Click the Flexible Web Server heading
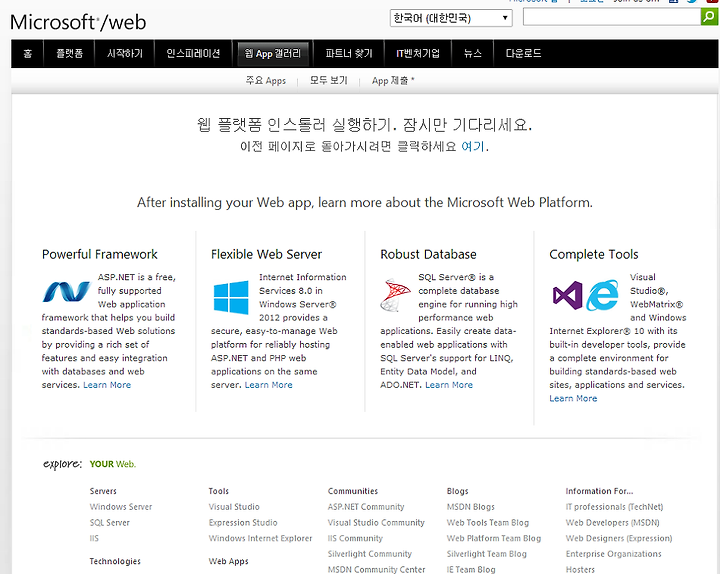 [x=266, y=254]
